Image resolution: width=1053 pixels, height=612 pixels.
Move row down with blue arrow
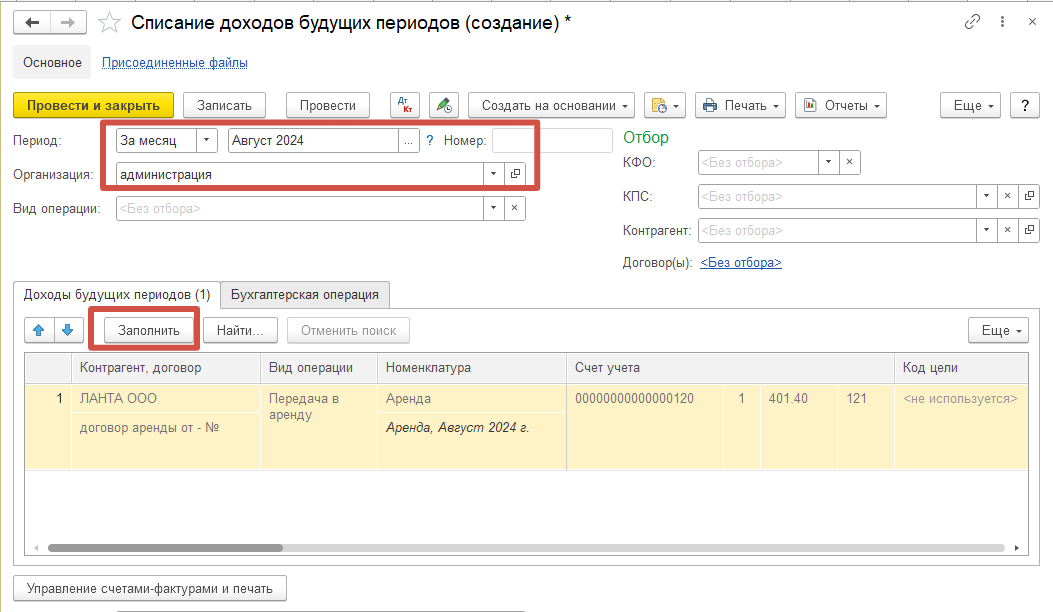click(68, 330)
